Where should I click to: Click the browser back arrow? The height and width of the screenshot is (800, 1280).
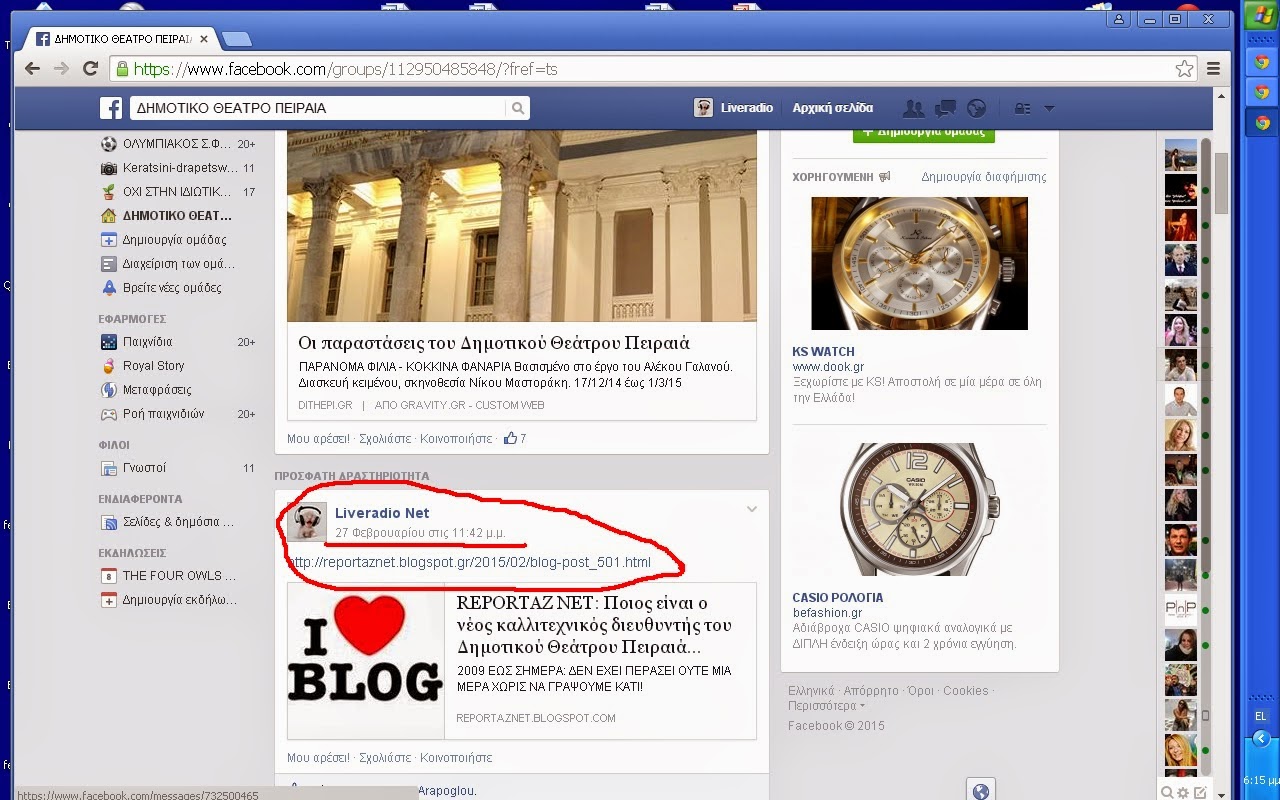click(32, 68)
